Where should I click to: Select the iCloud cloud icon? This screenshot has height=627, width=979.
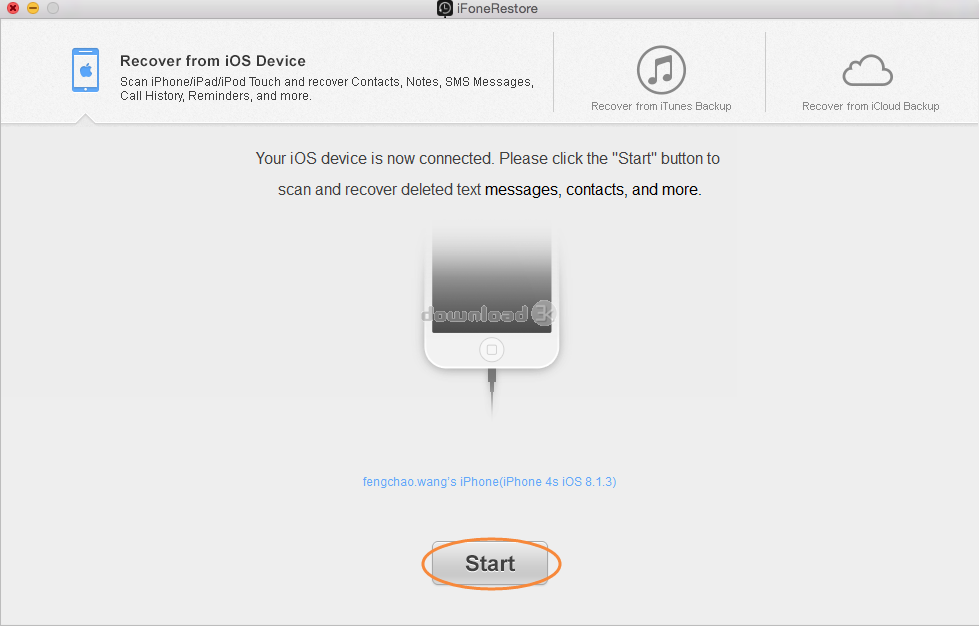tap(868, 71)
